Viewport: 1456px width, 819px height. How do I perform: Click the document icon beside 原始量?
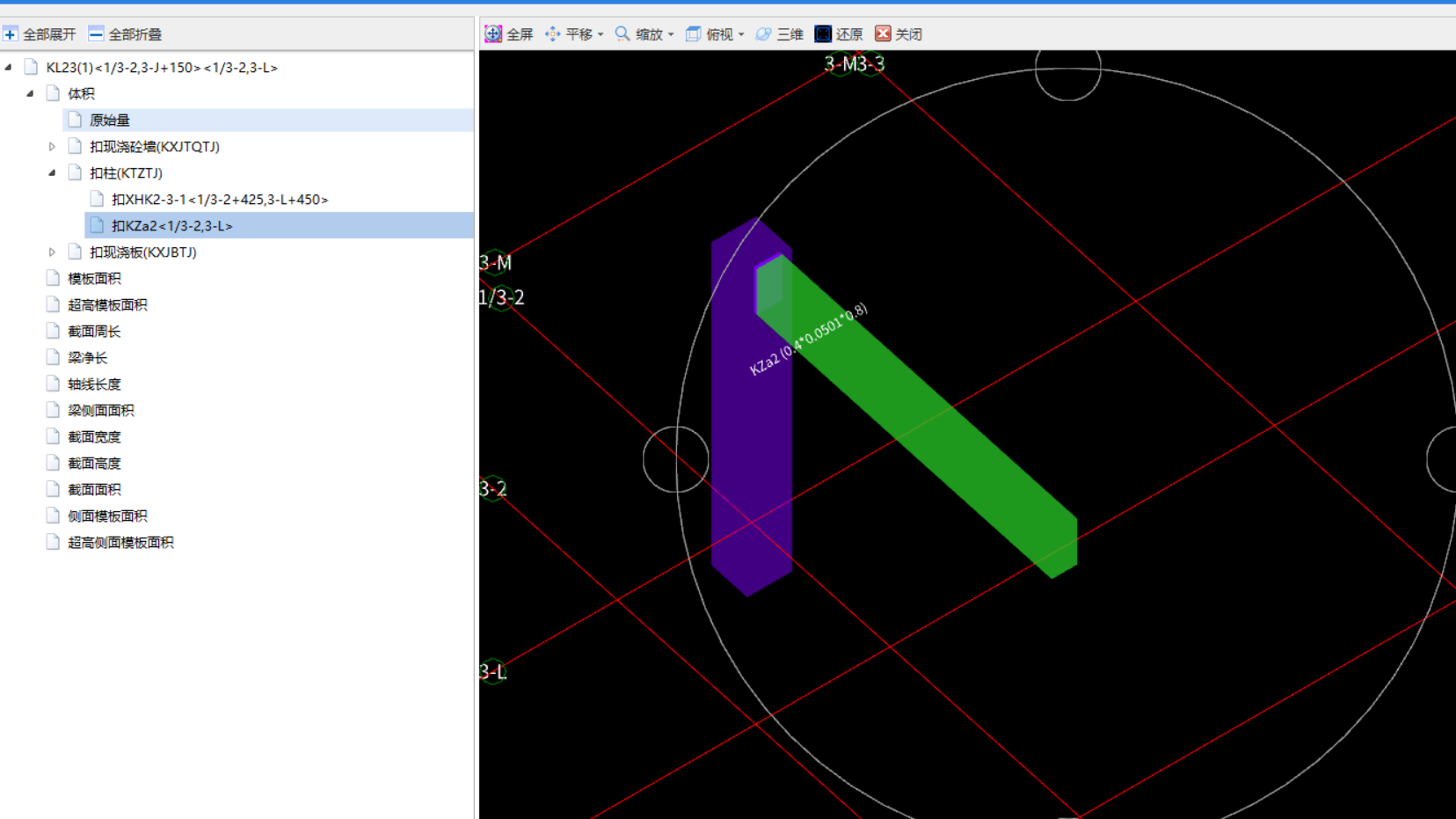pos(75,120)
